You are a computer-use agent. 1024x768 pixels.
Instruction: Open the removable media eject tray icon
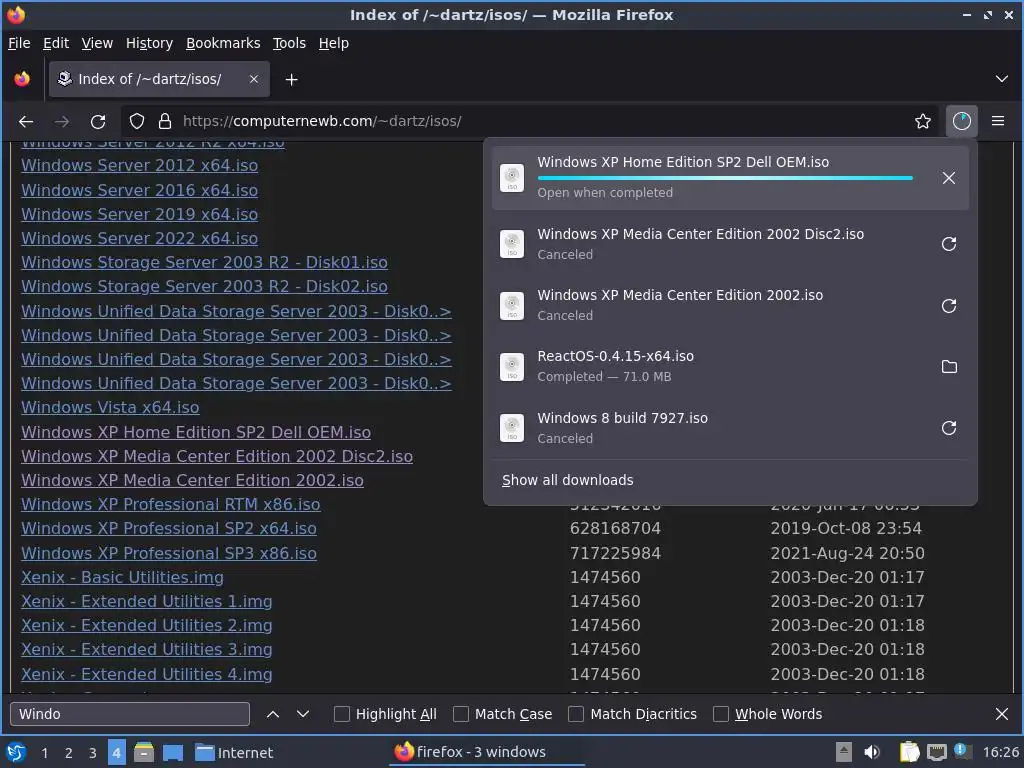point(844,752)
